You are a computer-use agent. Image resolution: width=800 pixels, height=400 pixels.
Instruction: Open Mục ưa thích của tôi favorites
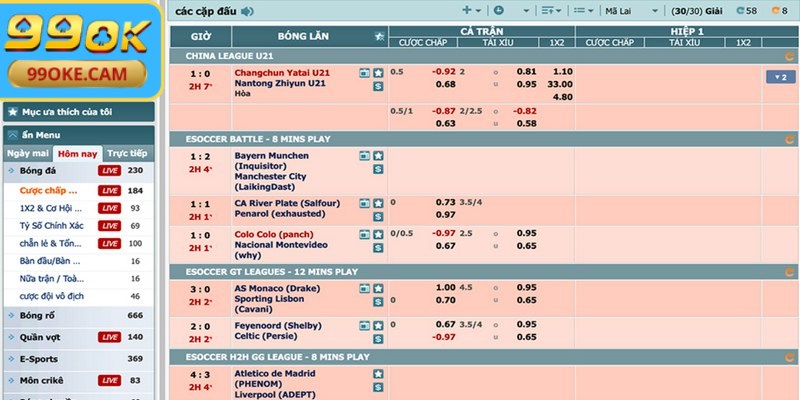coord(79,112)
